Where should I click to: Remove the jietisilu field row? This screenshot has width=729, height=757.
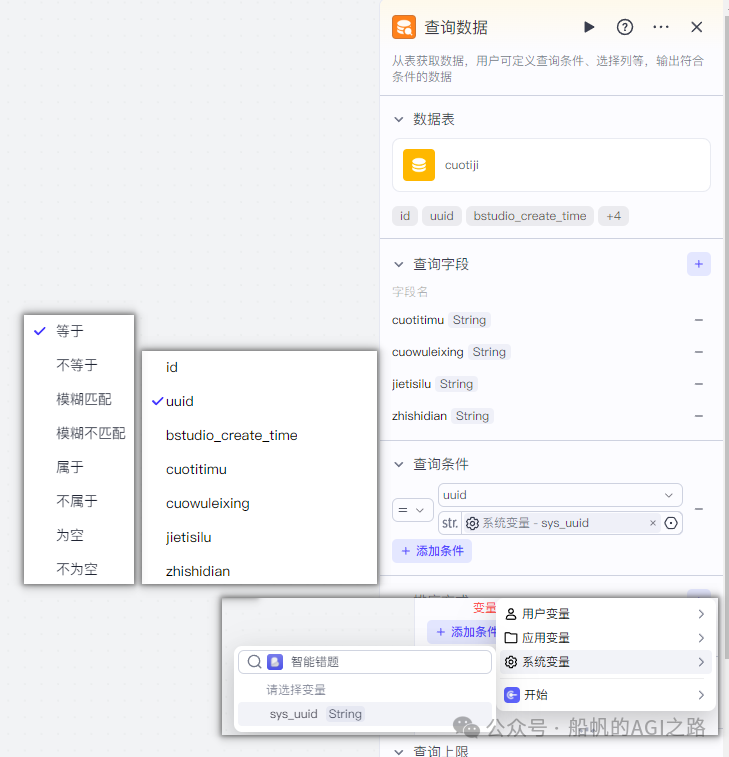point(699,384)
